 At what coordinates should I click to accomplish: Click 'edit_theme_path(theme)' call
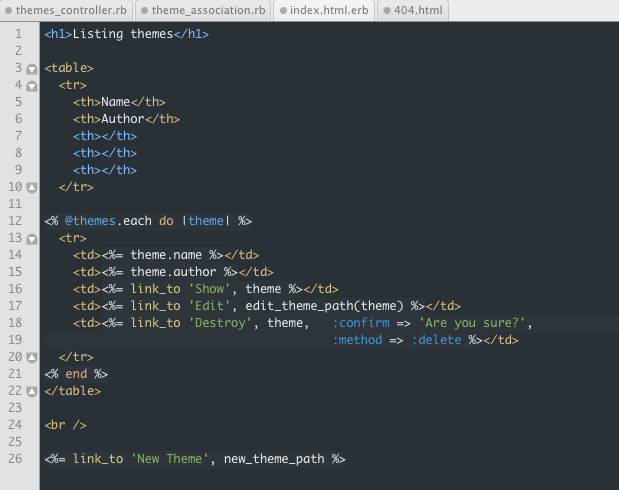tap(324, 306)
